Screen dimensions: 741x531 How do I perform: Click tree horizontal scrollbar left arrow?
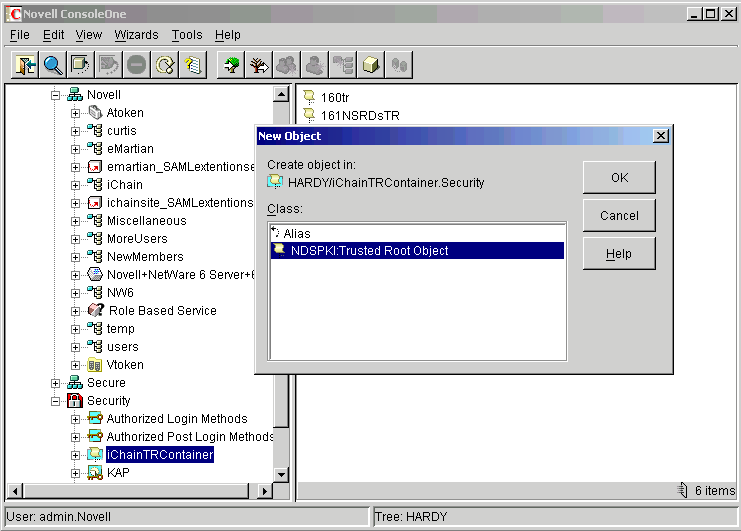pos(16,491)
